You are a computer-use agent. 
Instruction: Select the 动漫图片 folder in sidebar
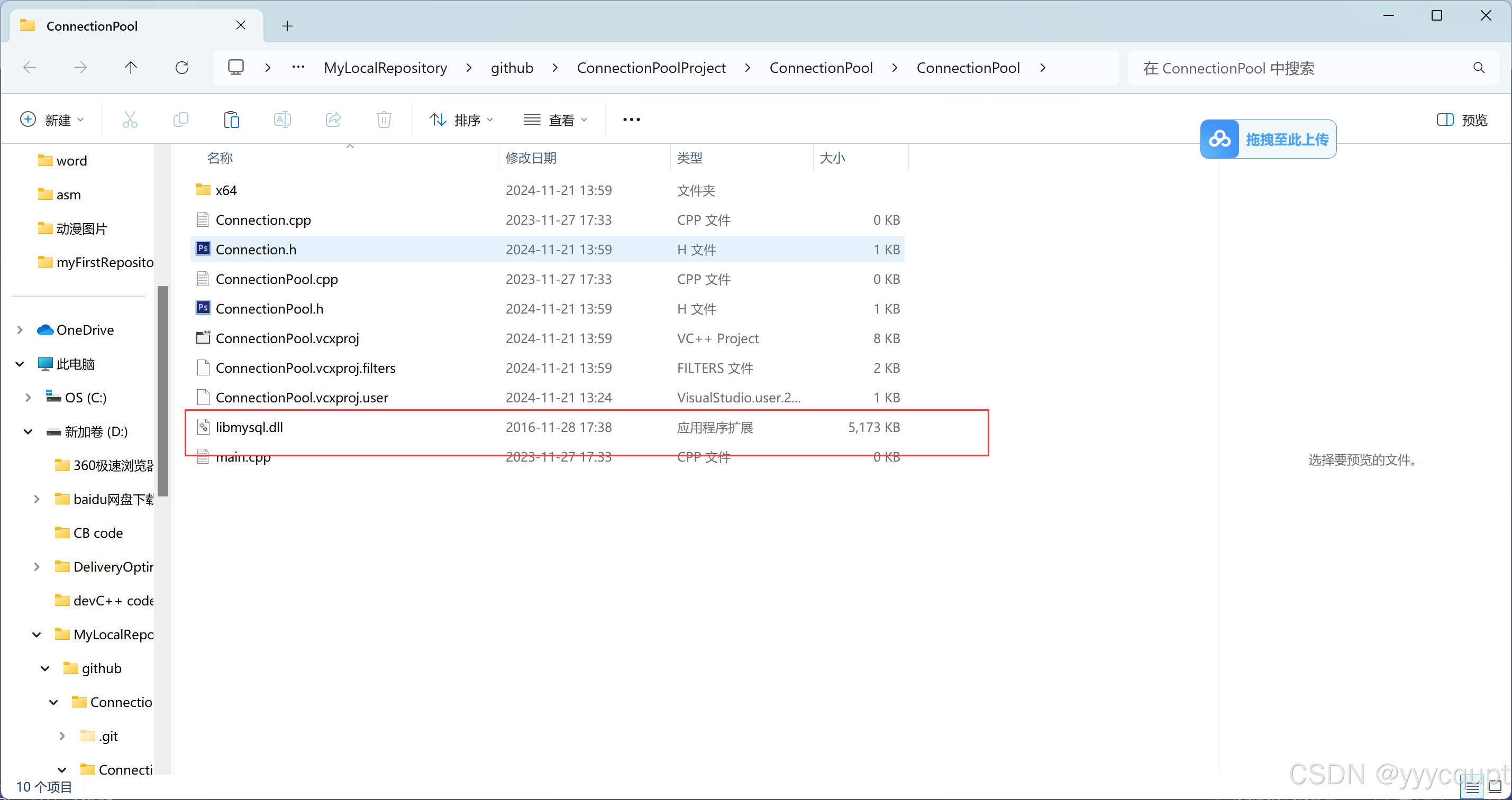tap(72, 229)
